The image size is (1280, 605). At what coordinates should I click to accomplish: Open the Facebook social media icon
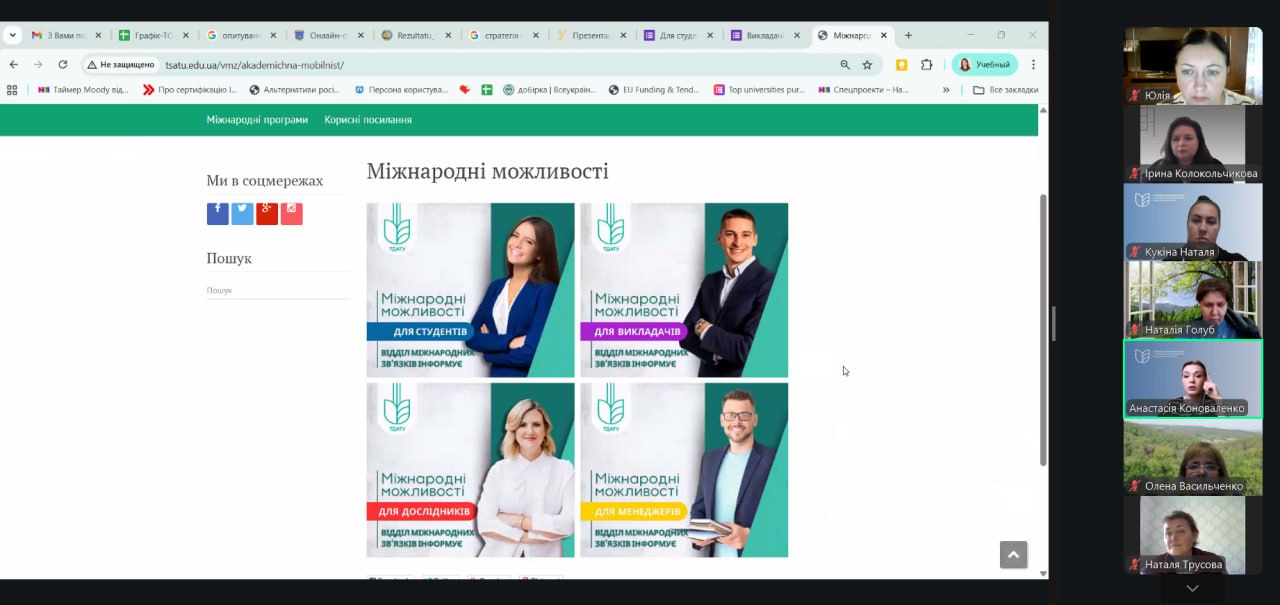coord(217,212)
